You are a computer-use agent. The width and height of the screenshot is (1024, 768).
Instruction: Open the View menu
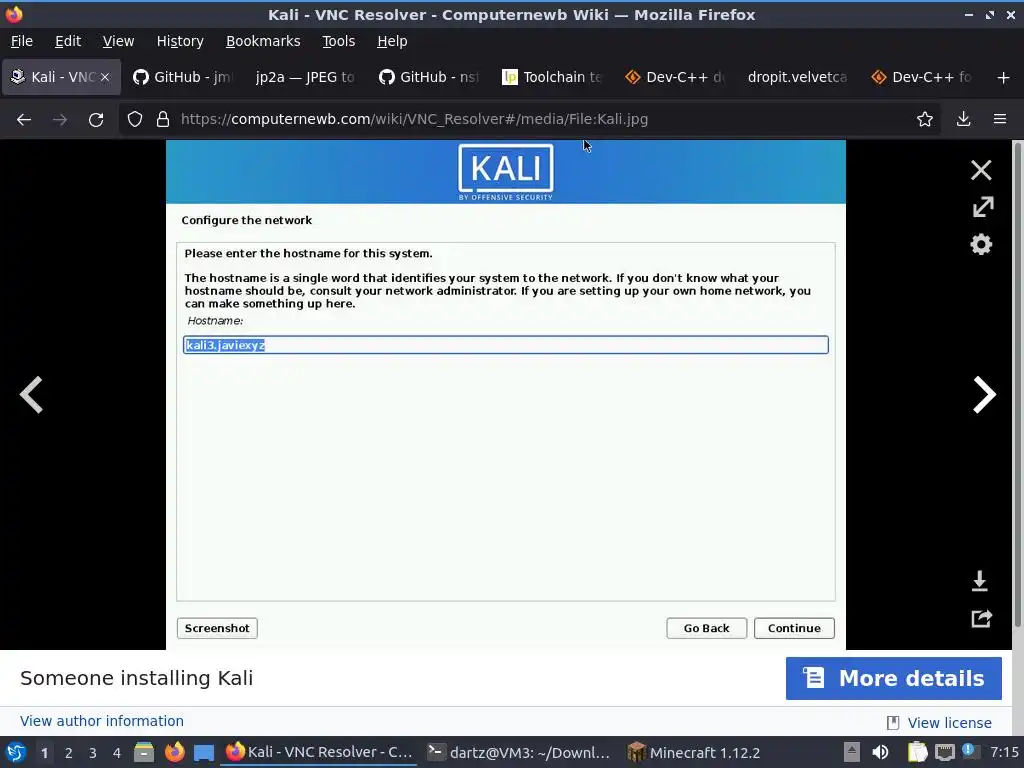118,41
